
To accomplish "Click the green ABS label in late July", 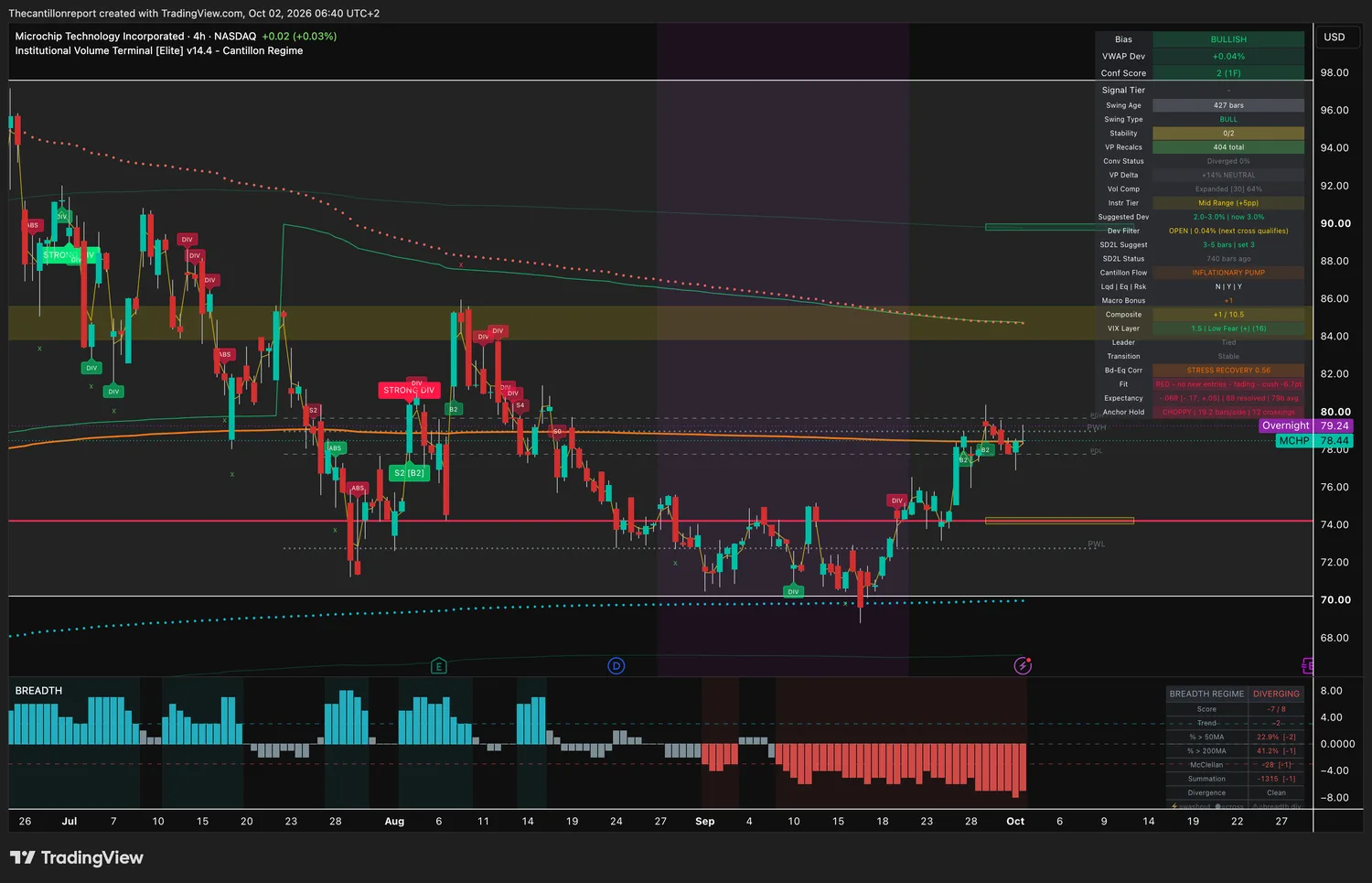I will tap(335, 448).
